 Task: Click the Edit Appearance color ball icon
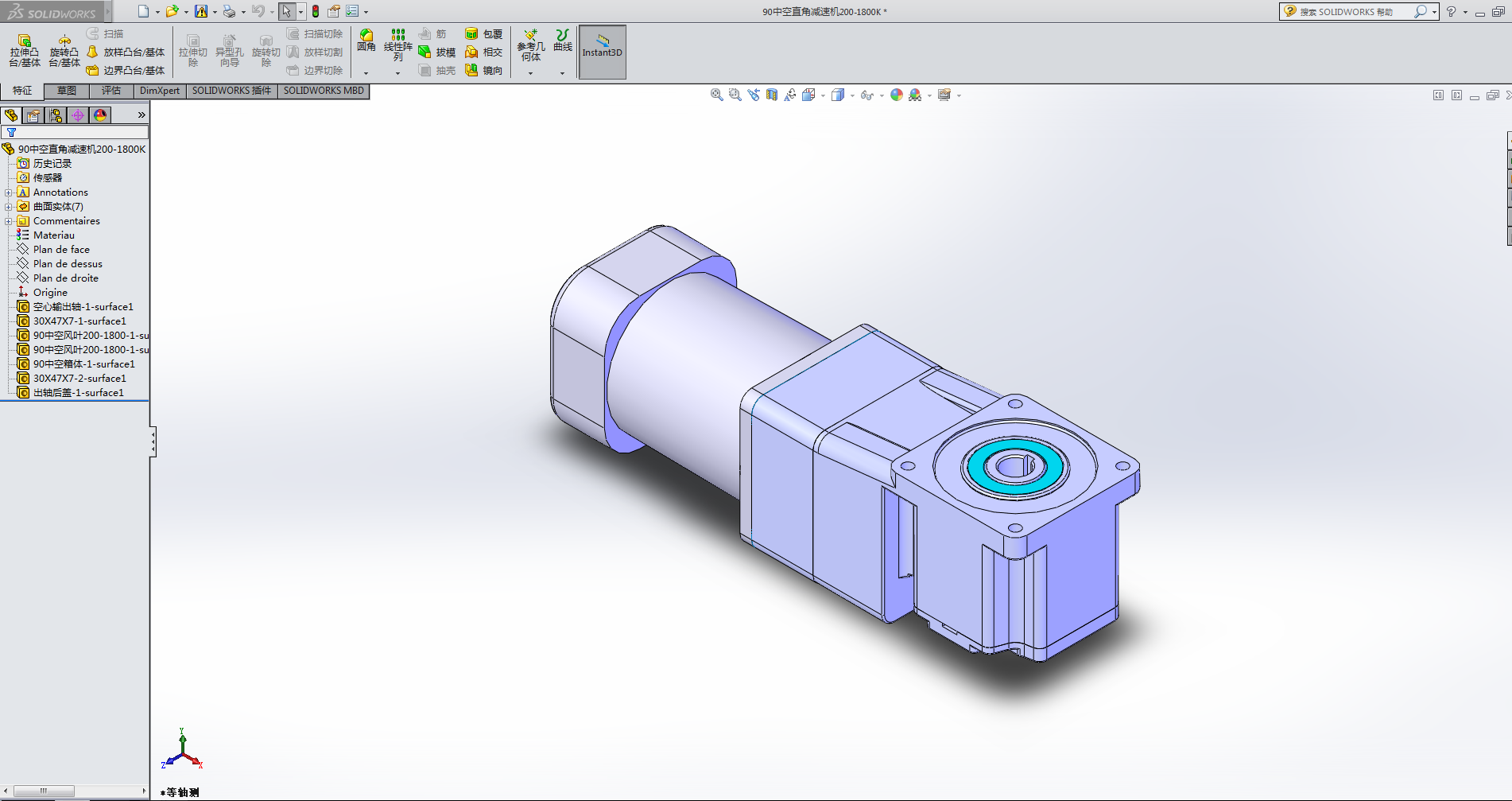click(x=897, y=95)
